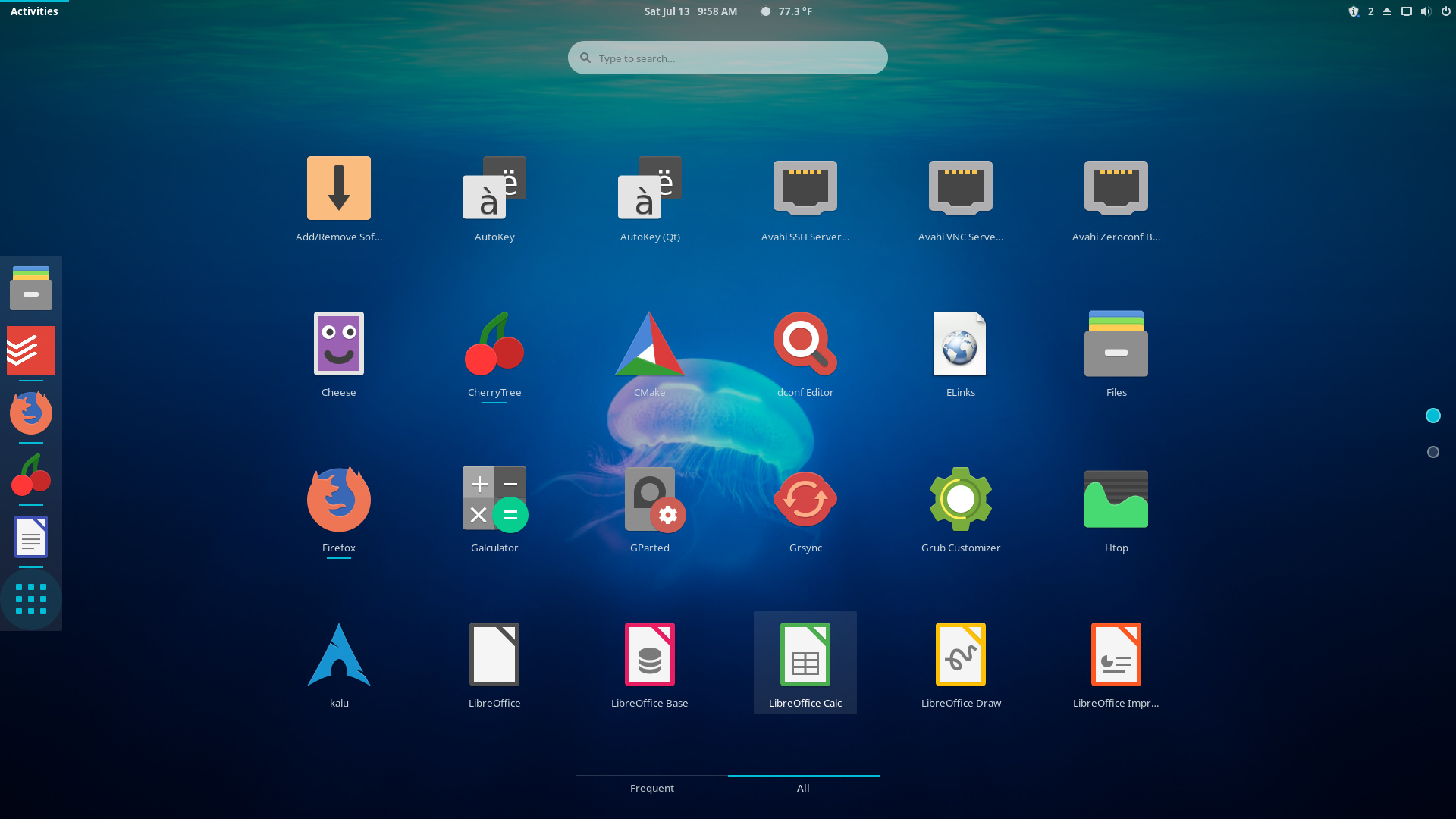The image size is (1456, 819).
Task: Go to the first app page indicator
Action: [1433, 416]
